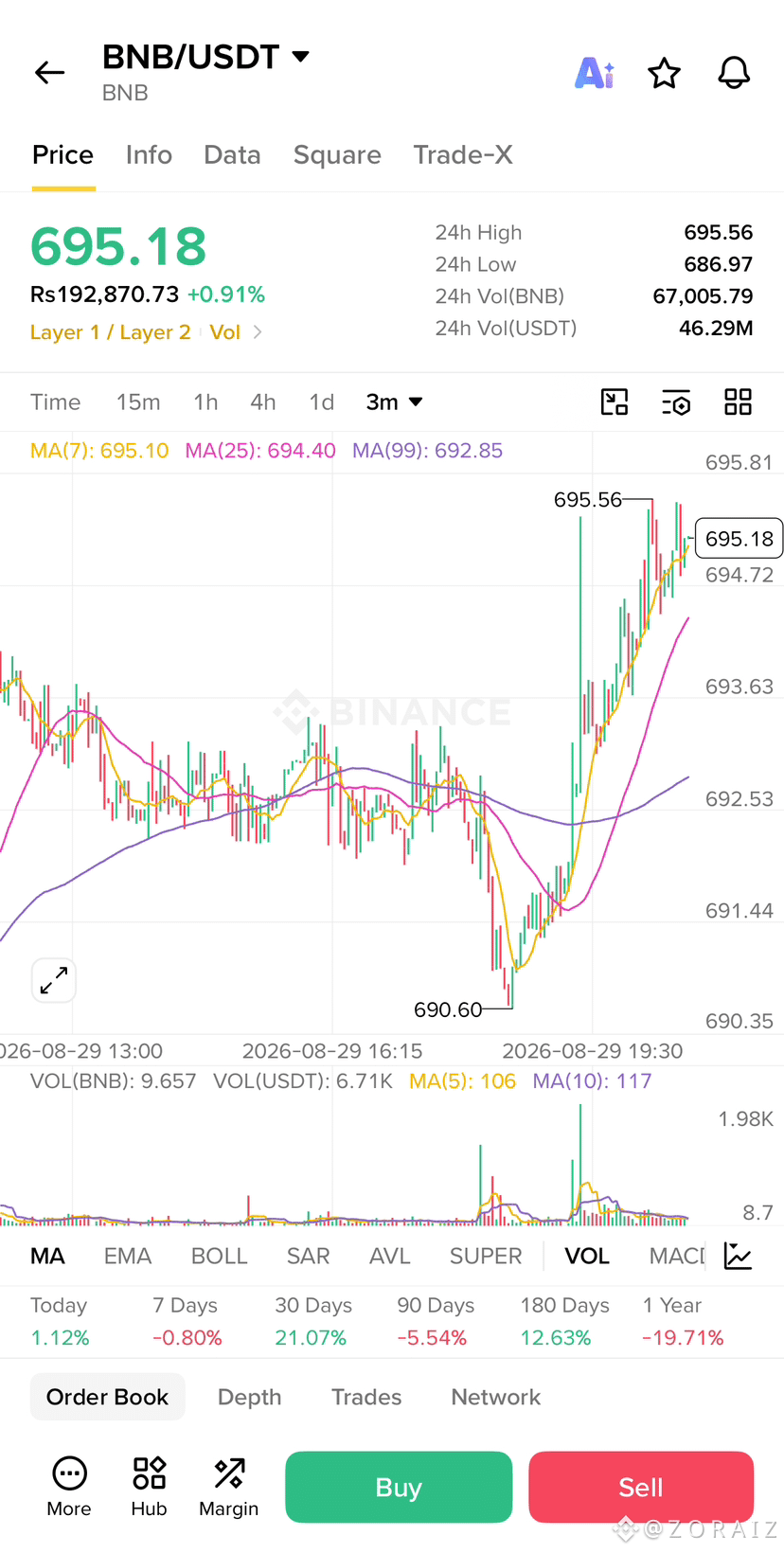Viewport: 784px width, 1553px height.
Task: Tap the 24h Vol(USDT) 46.29M value
Action: pos(716,328)
